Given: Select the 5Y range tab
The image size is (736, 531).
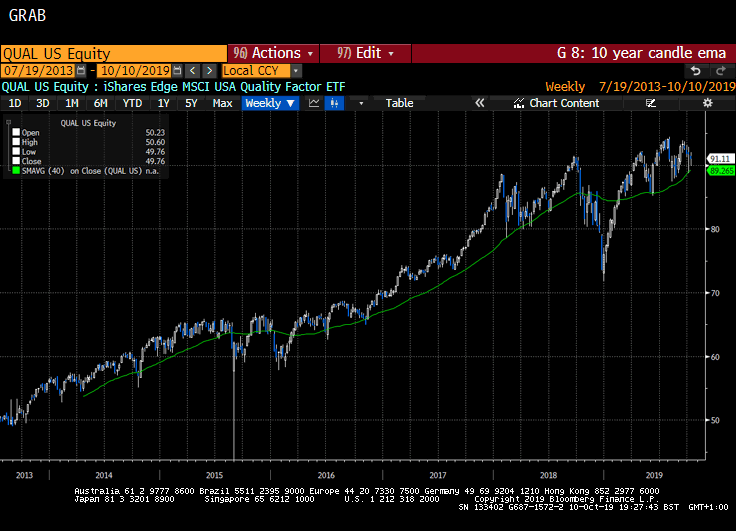Looking at the screenshot, I should tap(191, 103).
